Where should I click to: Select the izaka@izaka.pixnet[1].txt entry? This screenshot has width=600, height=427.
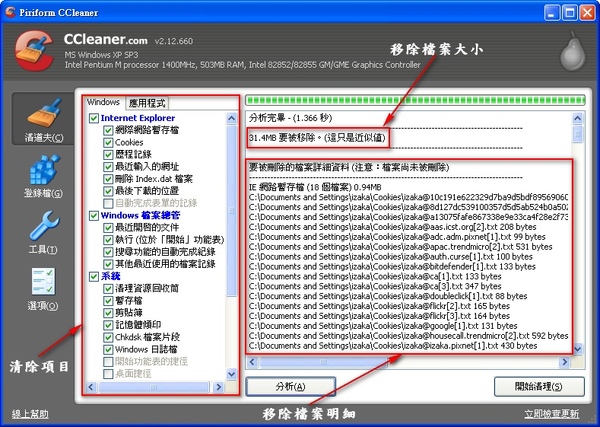tap(393, 346)
